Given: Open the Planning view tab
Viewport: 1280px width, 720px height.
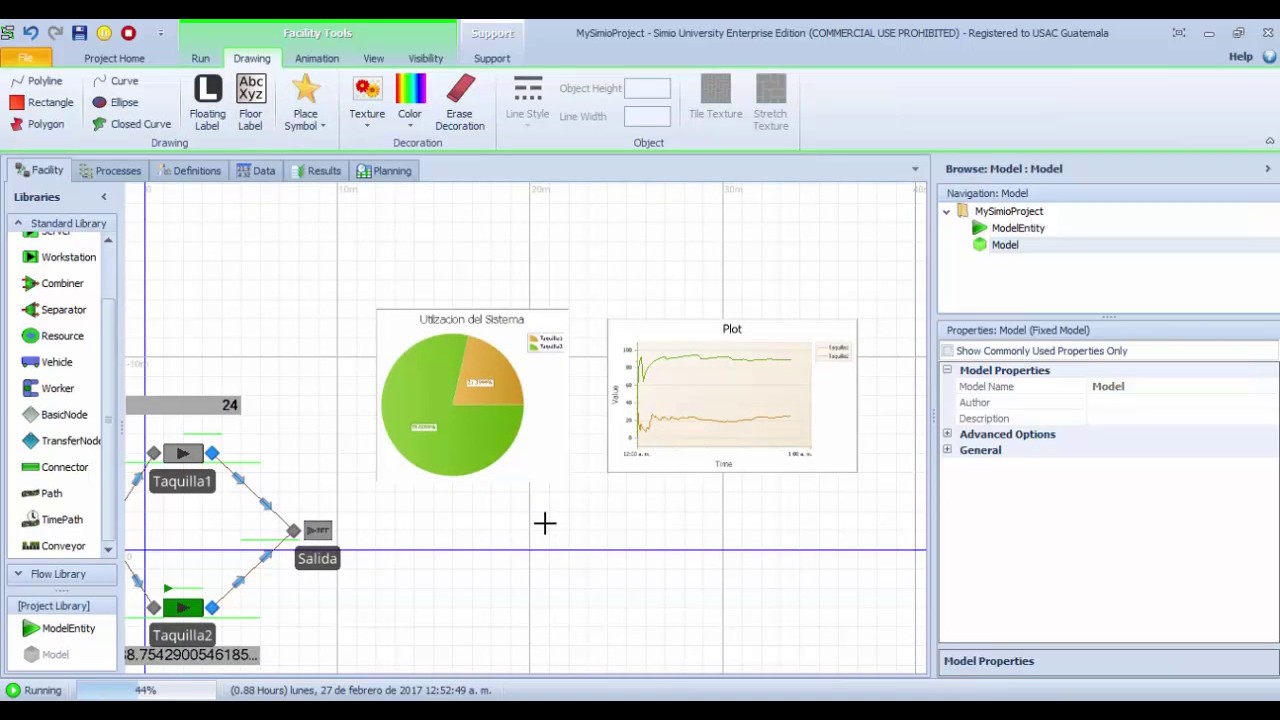Looking at the screenshot, I should pos(384,171).
